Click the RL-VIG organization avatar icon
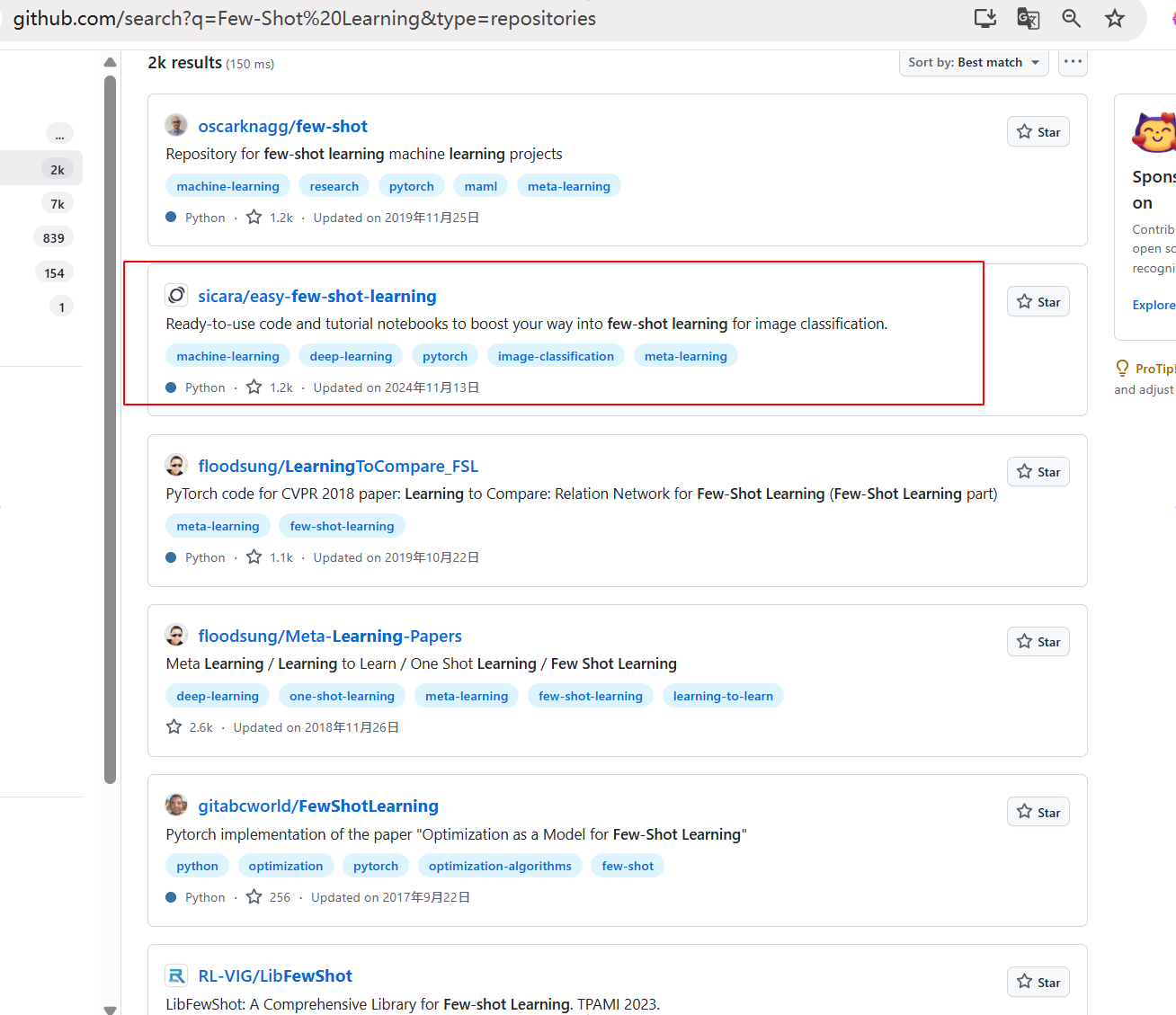The image size is (1176, 1015). tap(176, 975)
